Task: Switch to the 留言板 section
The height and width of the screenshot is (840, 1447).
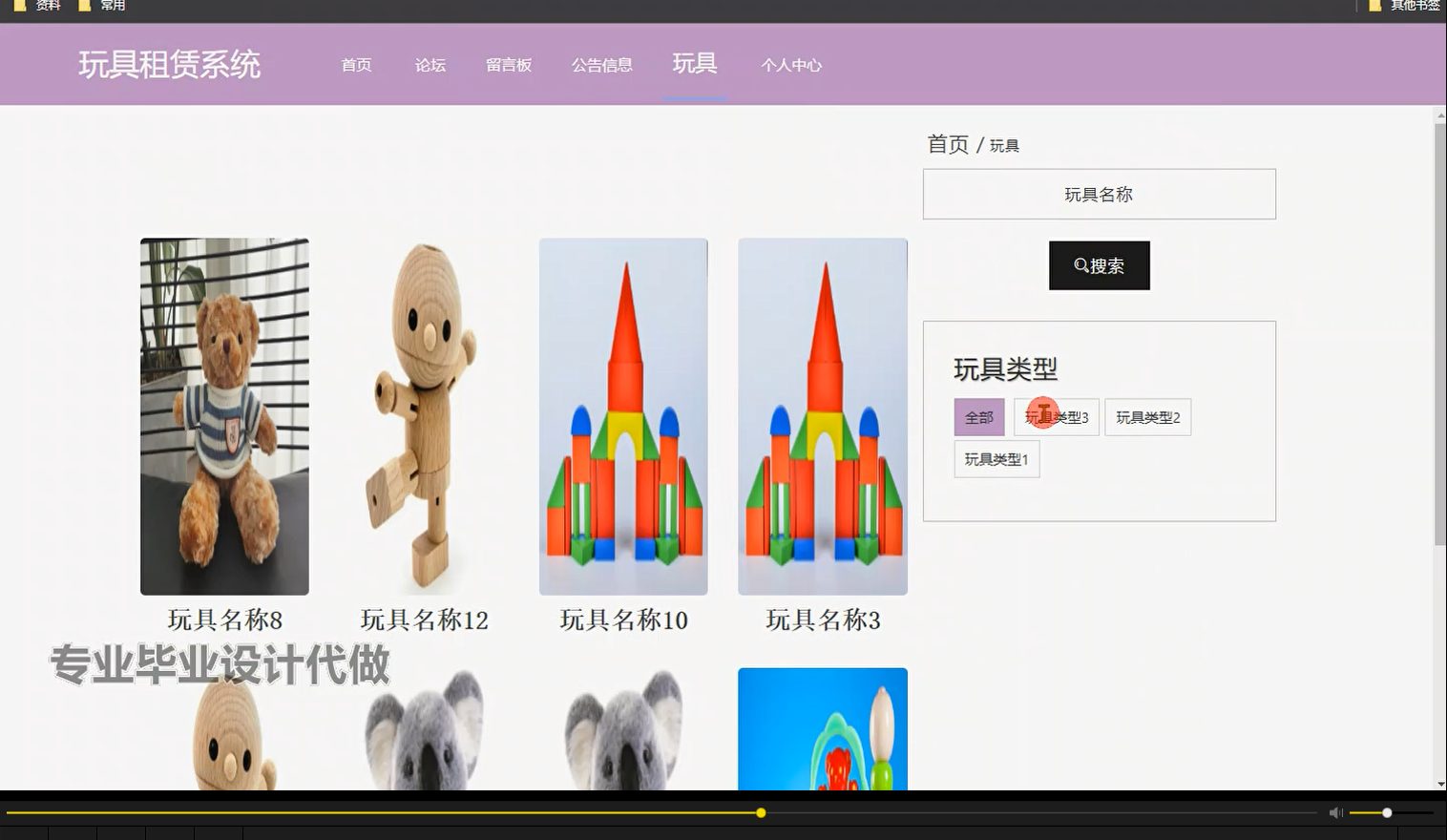Action: point(508,65)
